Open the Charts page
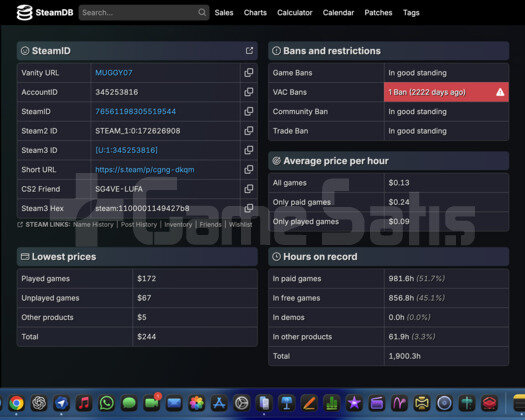This screenshot has width=525, height=420. coord(255,13)
